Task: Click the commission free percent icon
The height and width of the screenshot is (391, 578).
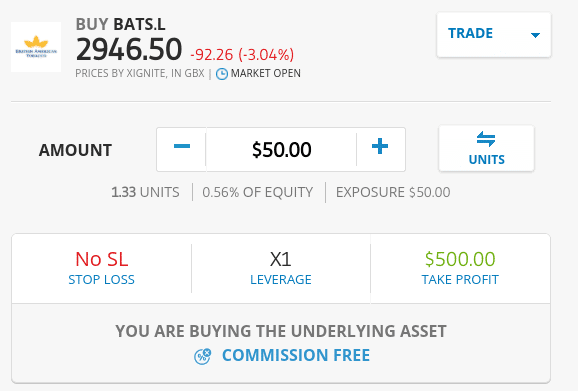Action: pyautogui.click(x=202, y=356)
